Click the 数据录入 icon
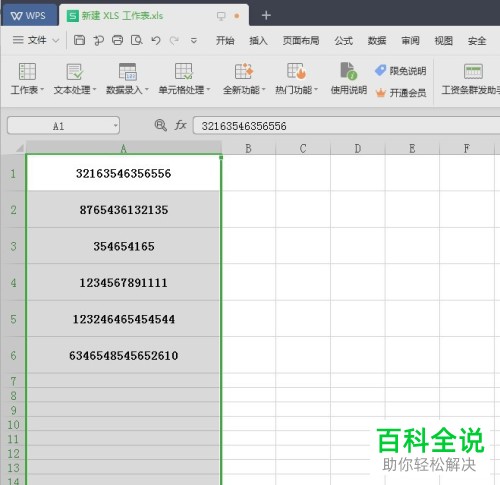The image size is (500, 485). click(x=128, y=71)
